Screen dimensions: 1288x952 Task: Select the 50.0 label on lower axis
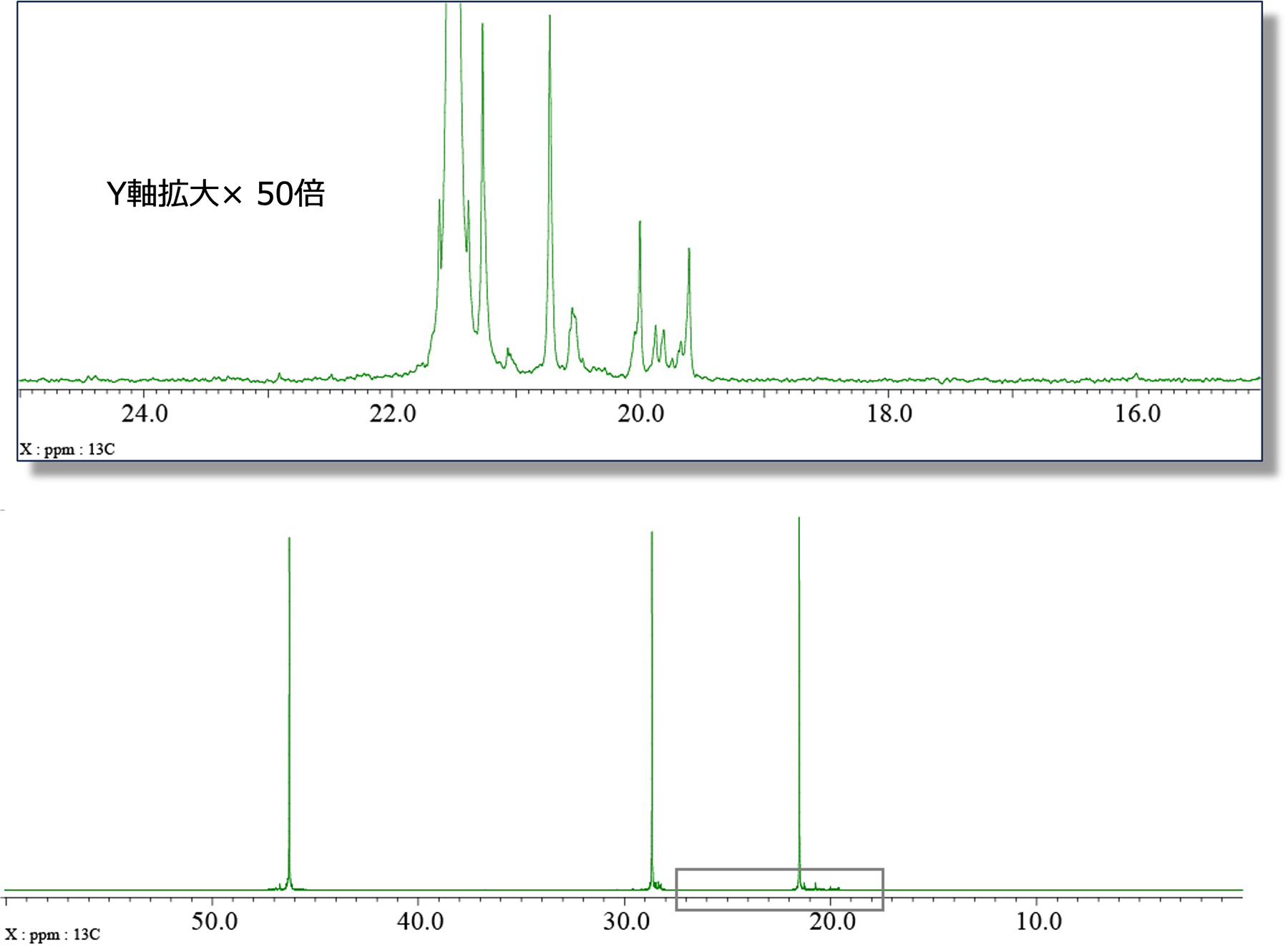click(x=214, y=921)
